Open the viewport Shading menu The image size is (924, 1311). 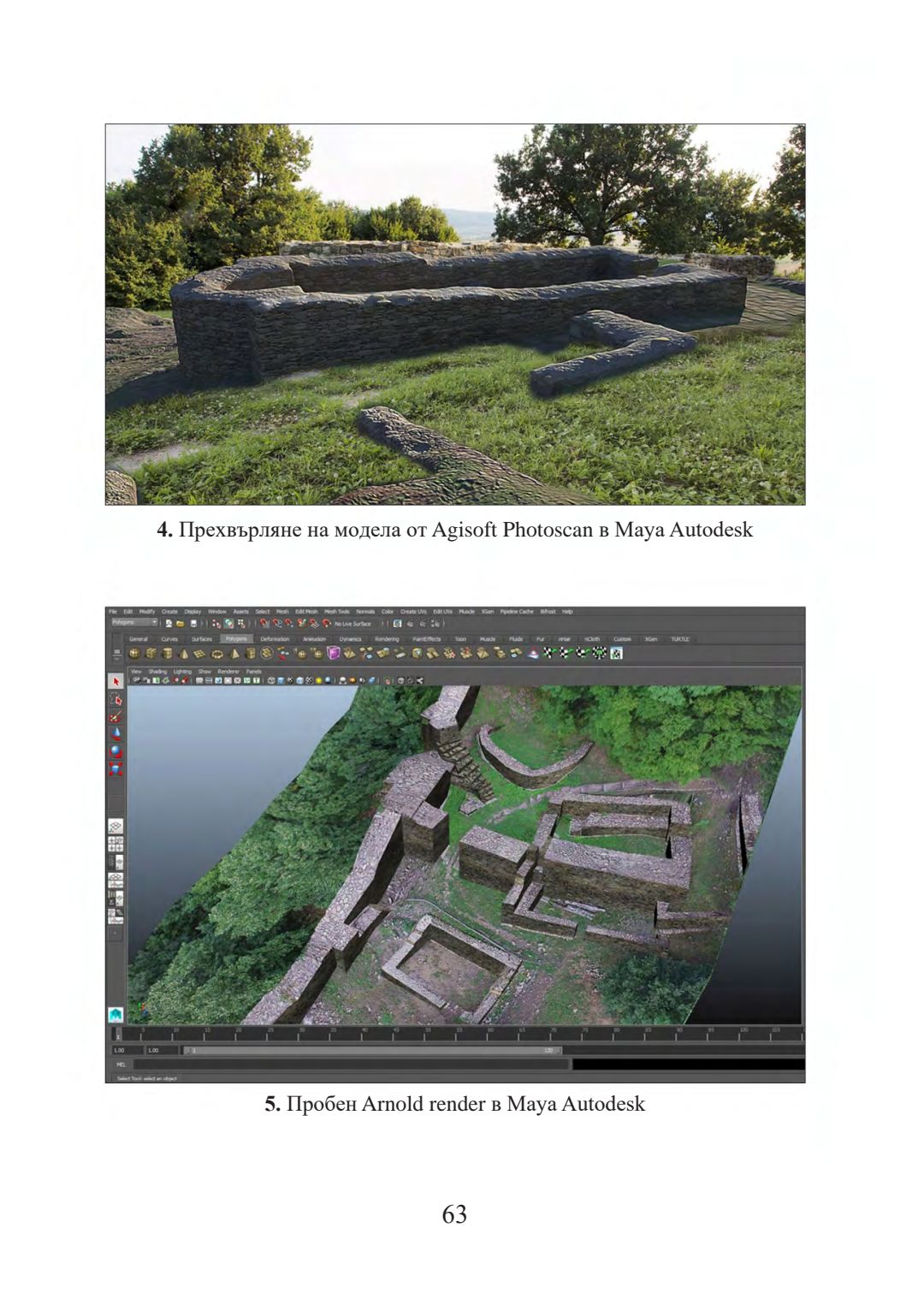[158, 672]
